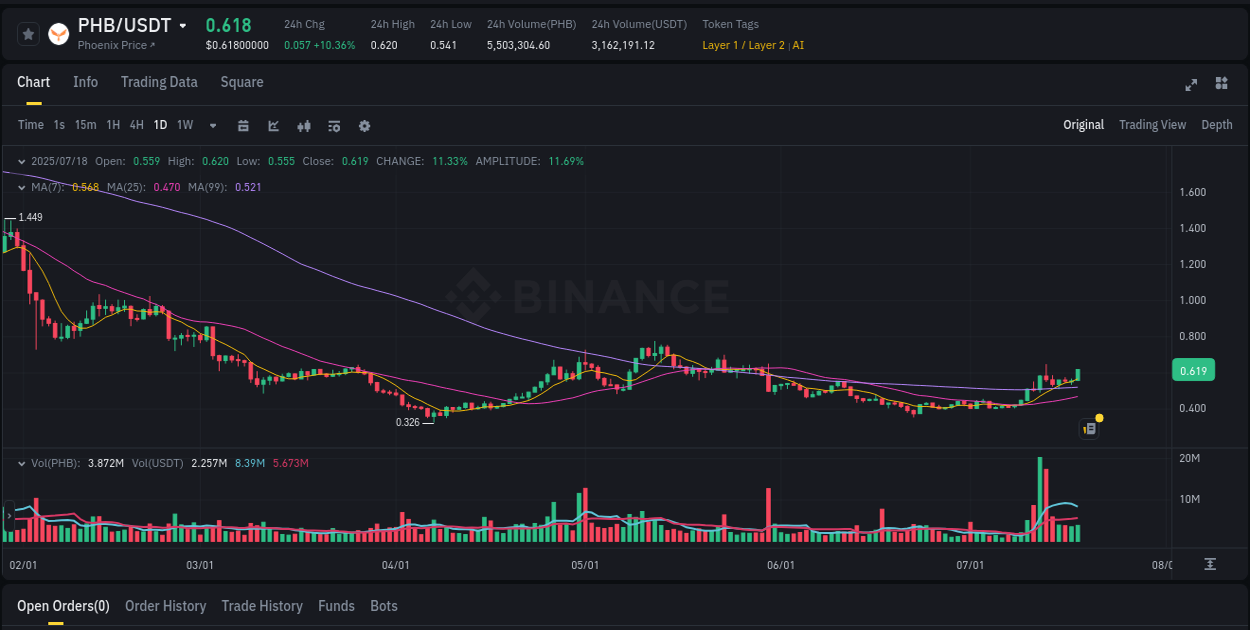
Task: Toggle PHB/USDT as favorite with star
Action: 28,33
